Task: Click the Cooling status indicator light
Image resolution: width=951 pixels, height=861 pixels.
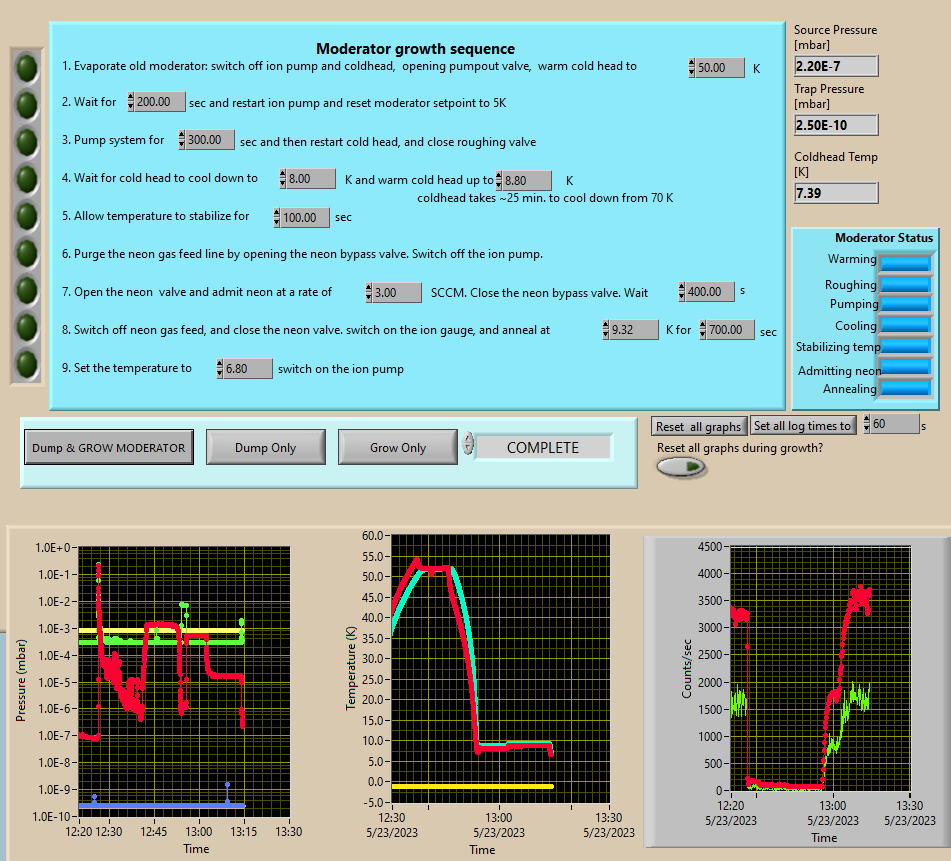Action: tap(905, 326)
